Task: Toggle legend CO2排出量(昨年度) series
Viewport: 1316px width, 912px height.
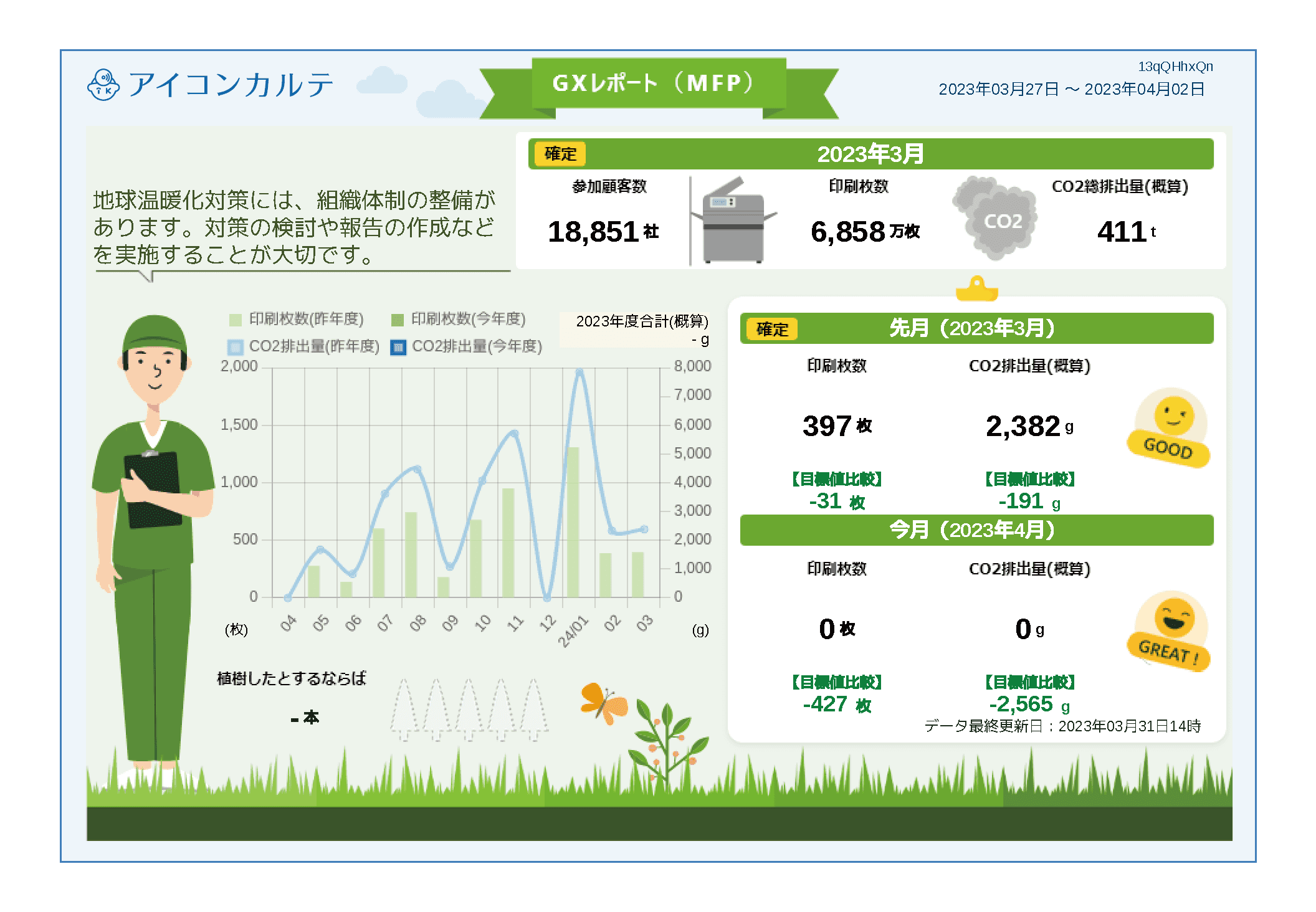Action: [303, 346]
